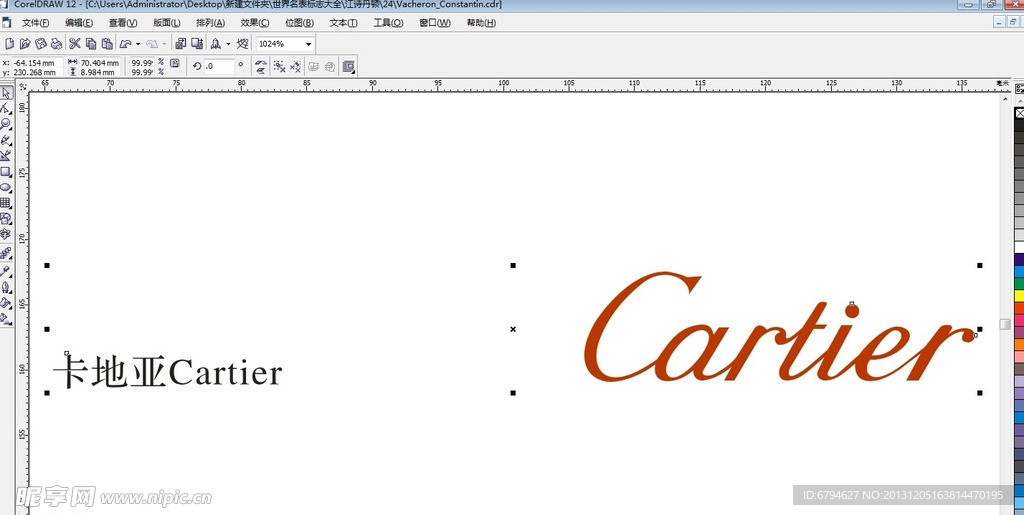Click the rotation angle input field
1024x515 pixels.
219,66
